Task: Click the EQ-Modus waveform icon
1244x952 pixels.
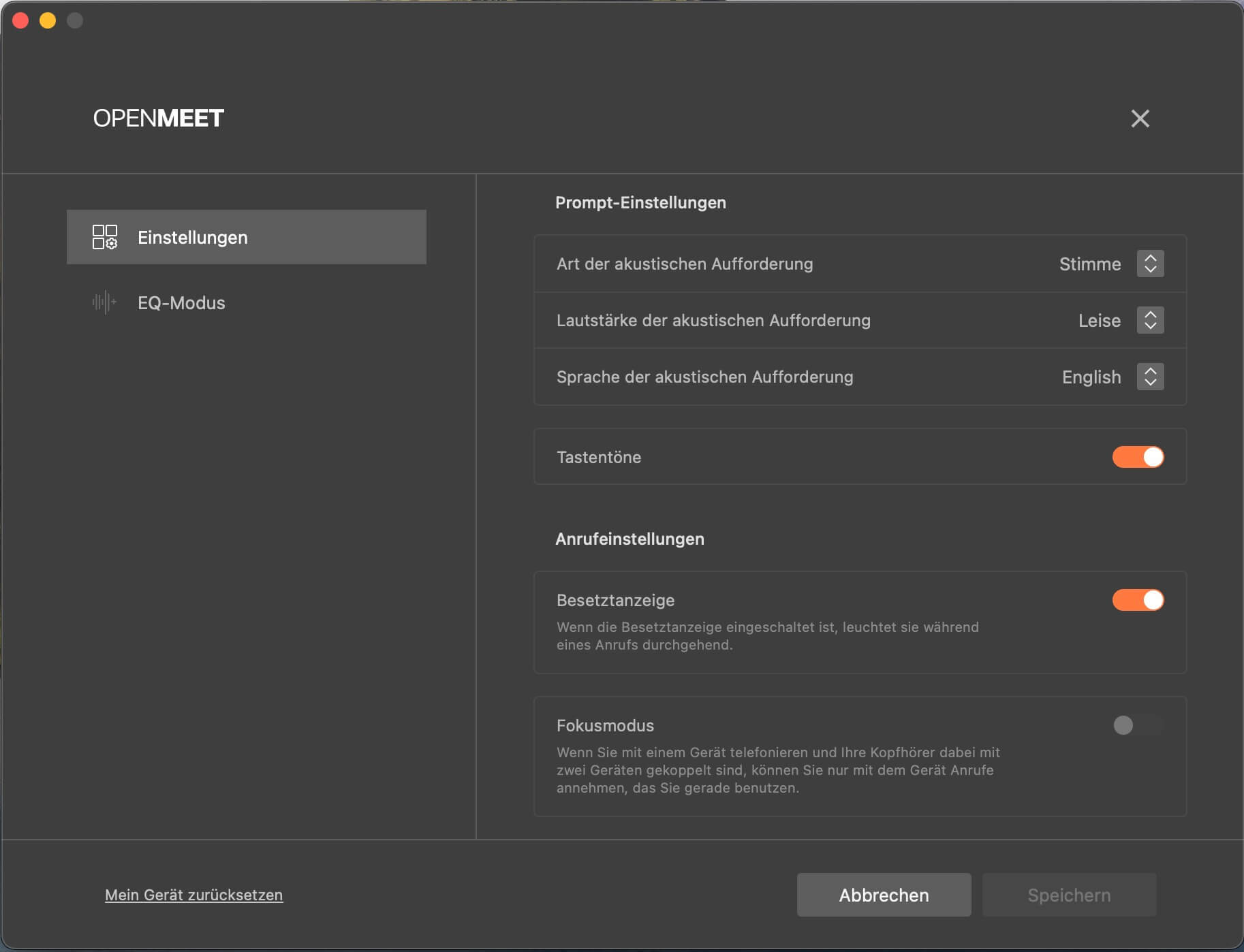Action: click(105, 302)
